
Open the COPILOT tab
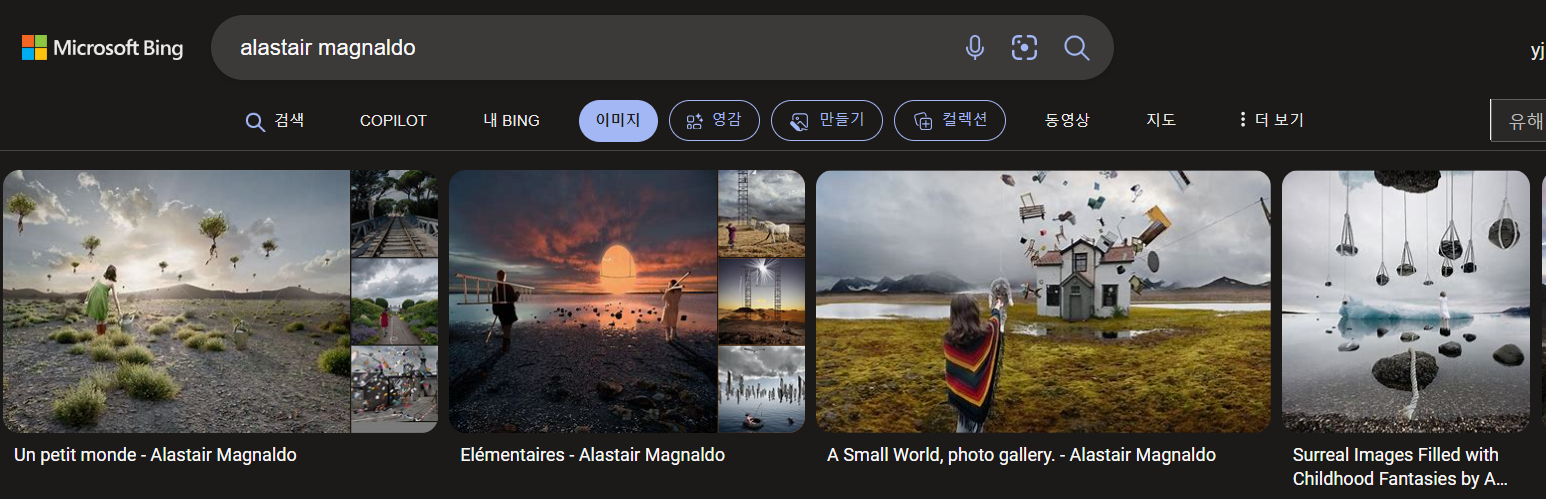[x=393, y=121]
